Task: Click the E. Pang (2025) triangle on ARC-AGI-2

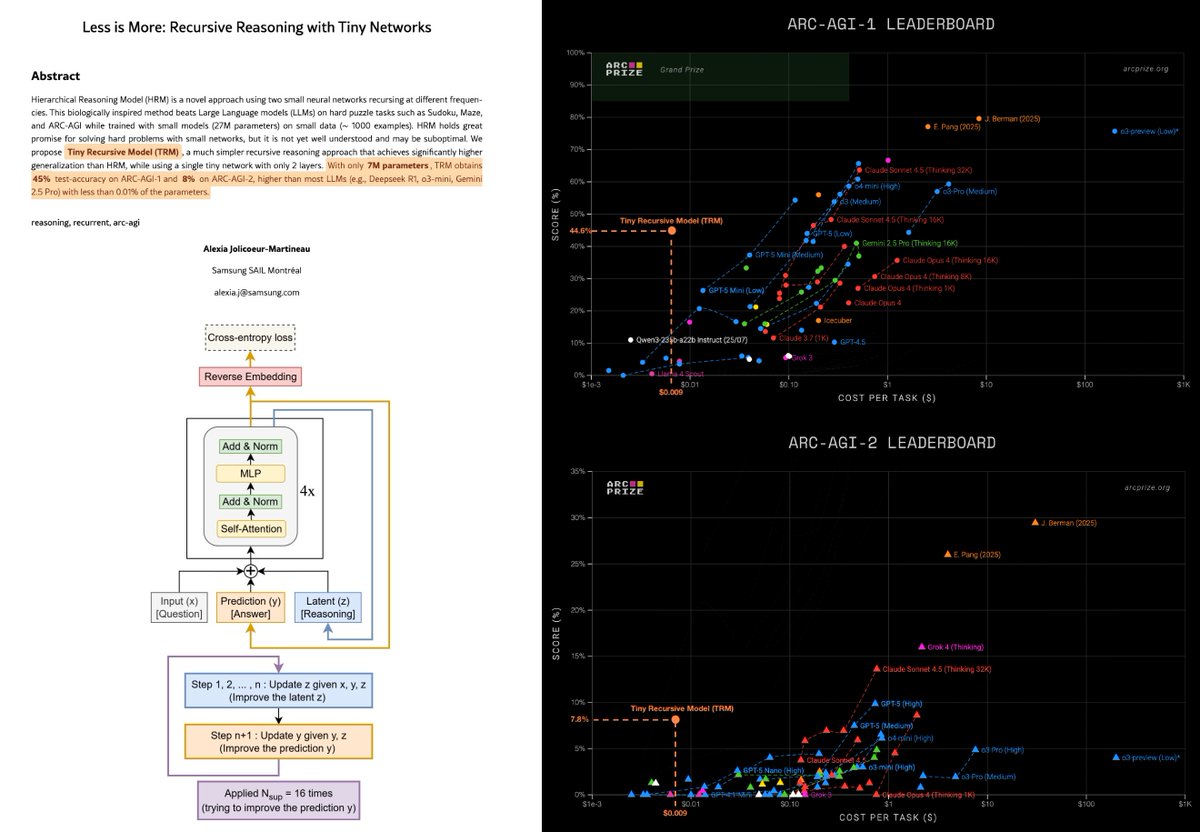Action: point(946,553)
